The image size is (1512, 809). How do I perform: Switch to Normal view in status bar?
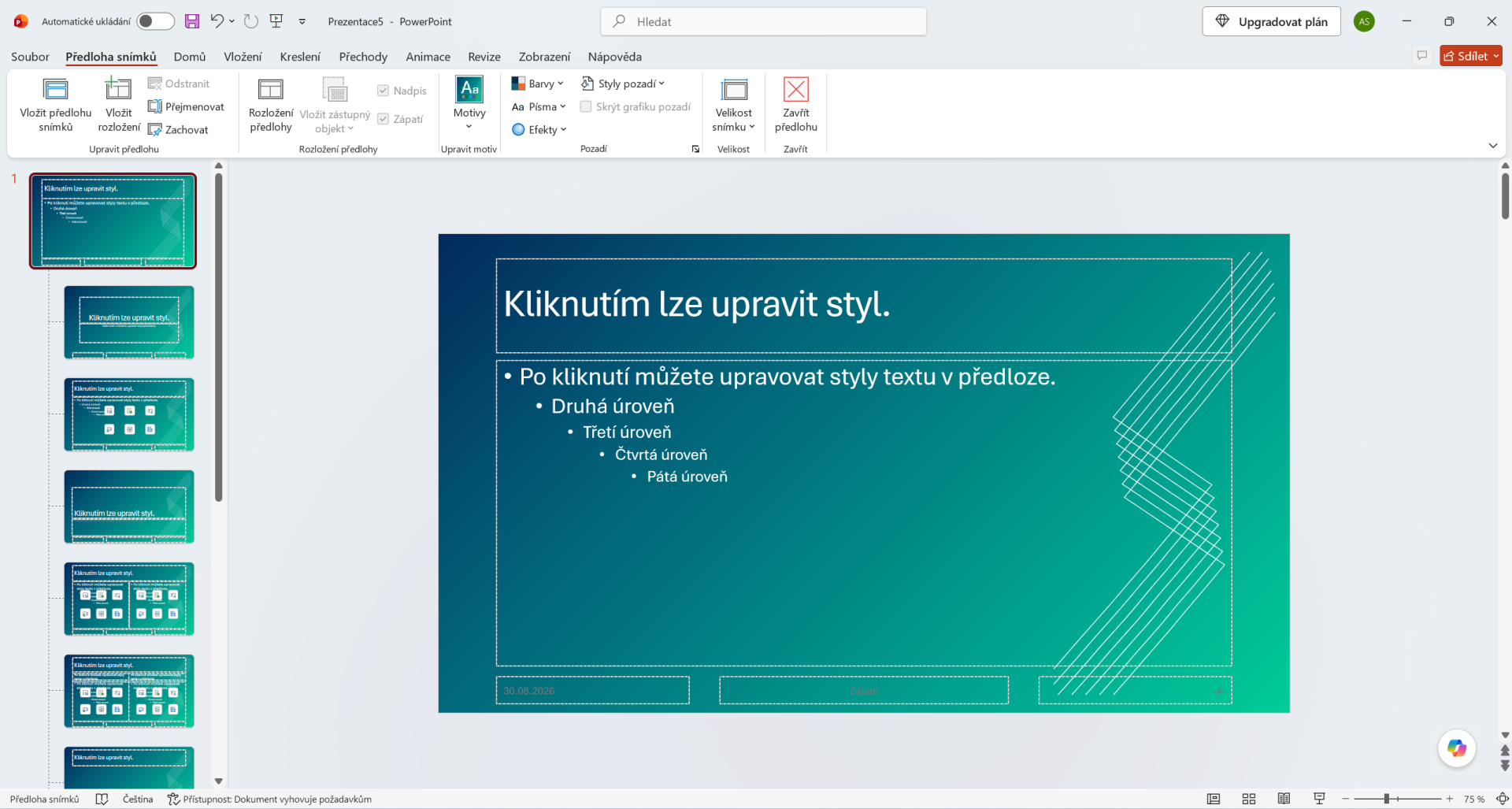click(1214, 799)
